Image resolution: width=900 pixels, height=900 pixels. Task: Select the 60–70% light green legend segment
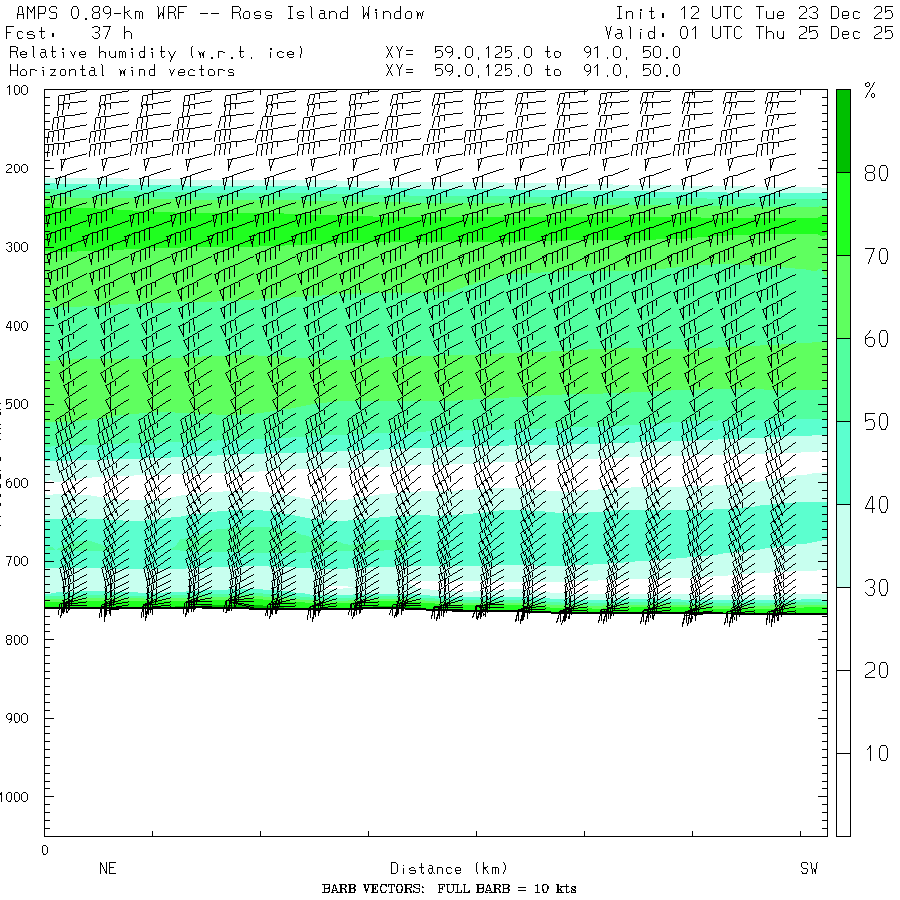pyautogui.click(x=843, y=296)
